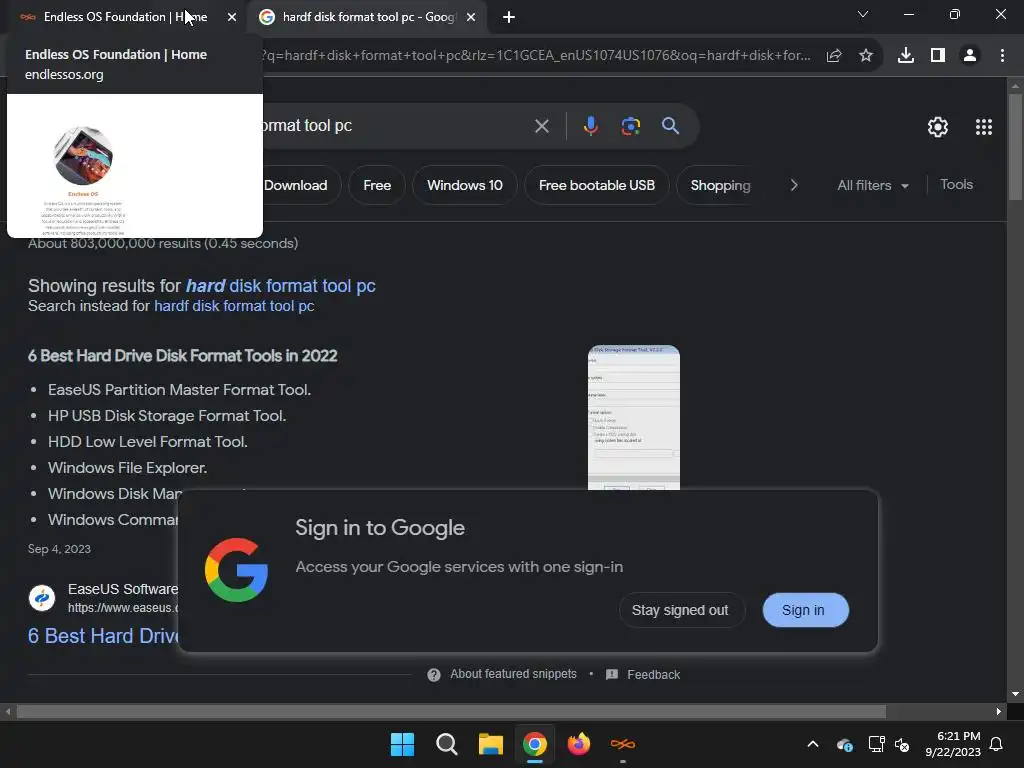Viewport: 1024px width, 768px height.
Task: Open the taskbar clock and date
Action: (953, 744)
